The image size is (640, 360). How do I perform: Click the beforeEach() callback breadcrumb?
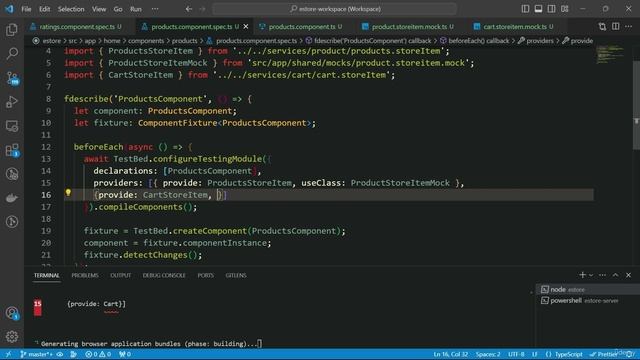tap(478, 41)
